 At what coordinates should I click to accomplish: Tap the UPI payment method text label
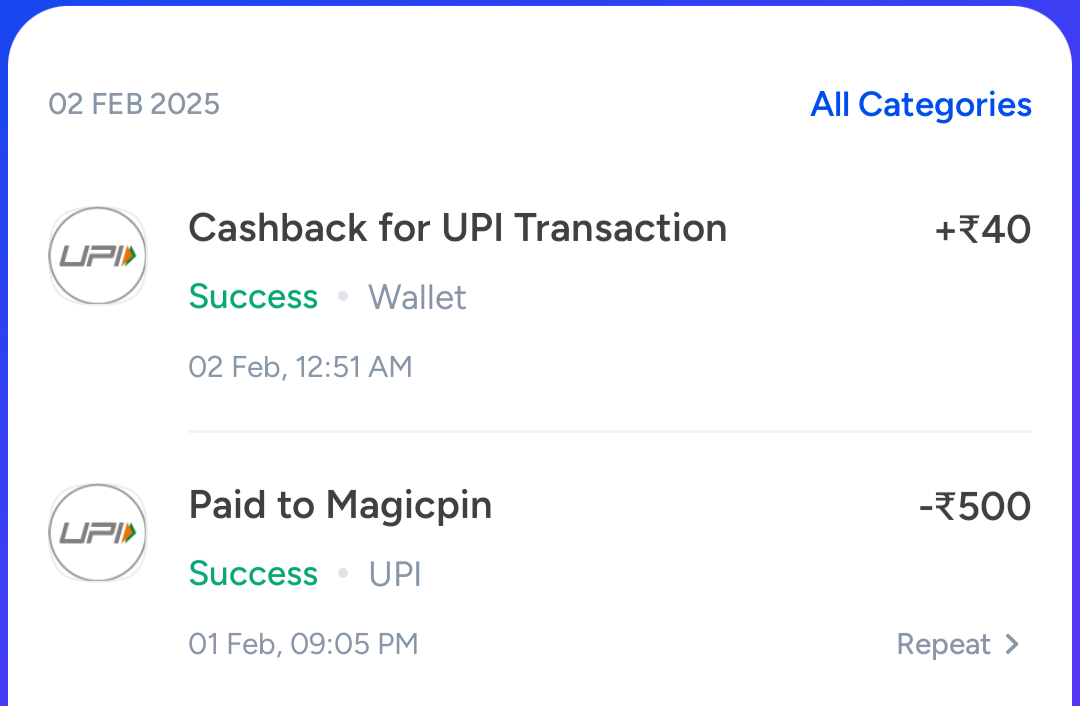click(395, 574)
